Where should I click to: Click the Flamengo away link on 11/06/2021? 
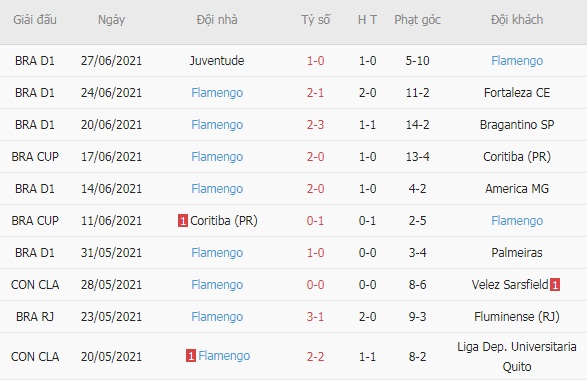[x=517, y=221]
